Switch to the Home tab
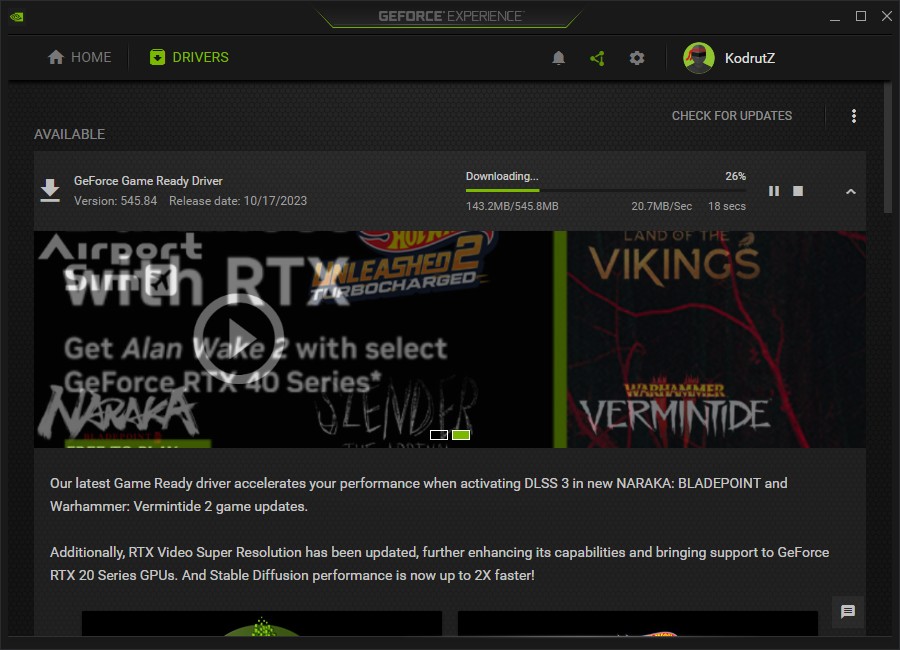900x650 pixels. point(80,58)
